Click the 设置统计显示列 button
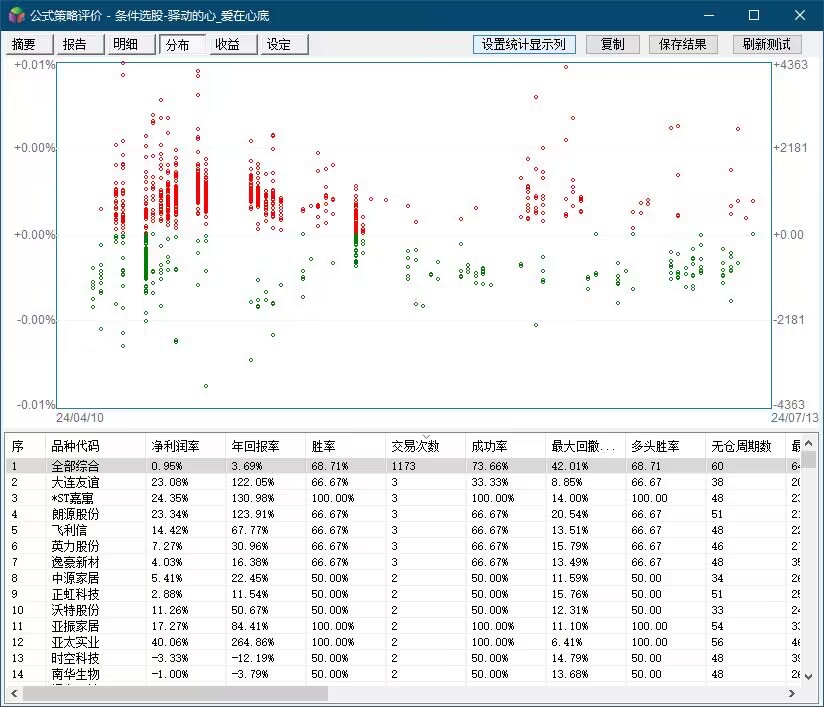The image size is (824, 707). [x=524, y=45]
